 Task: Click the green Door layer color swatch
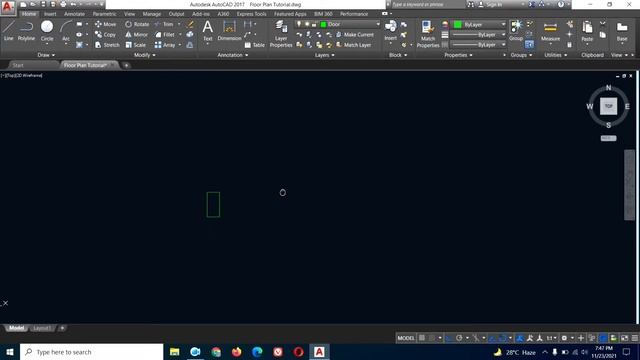(324, 24)
